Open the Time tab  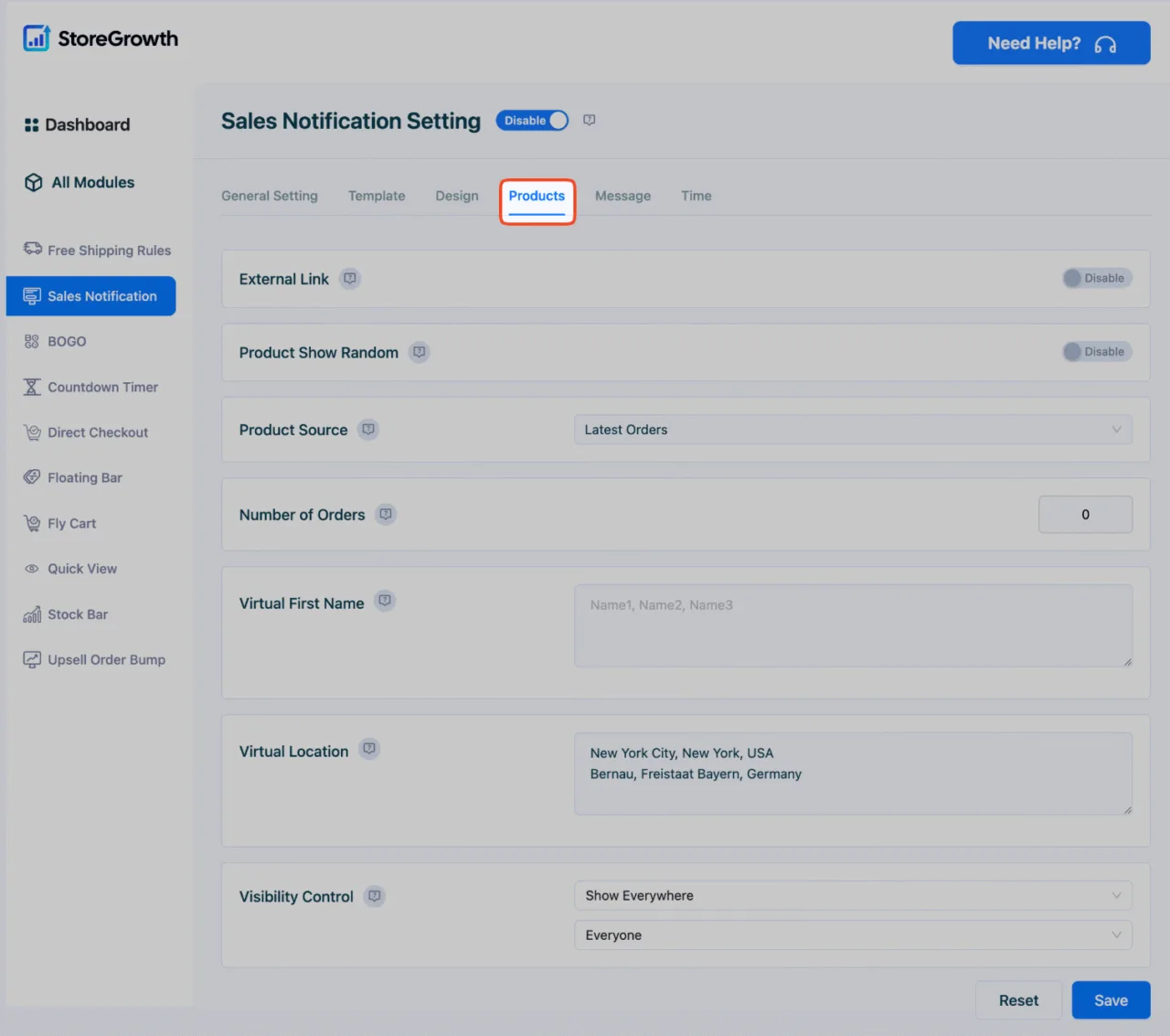(697, 196)
